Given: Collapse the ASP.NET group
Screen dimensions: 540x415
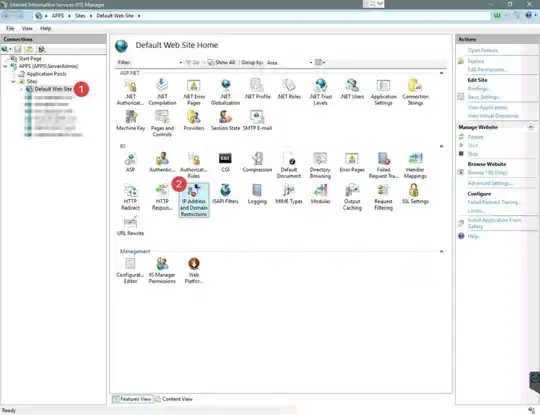Looking at the screenshot, I should pos(441,73).
